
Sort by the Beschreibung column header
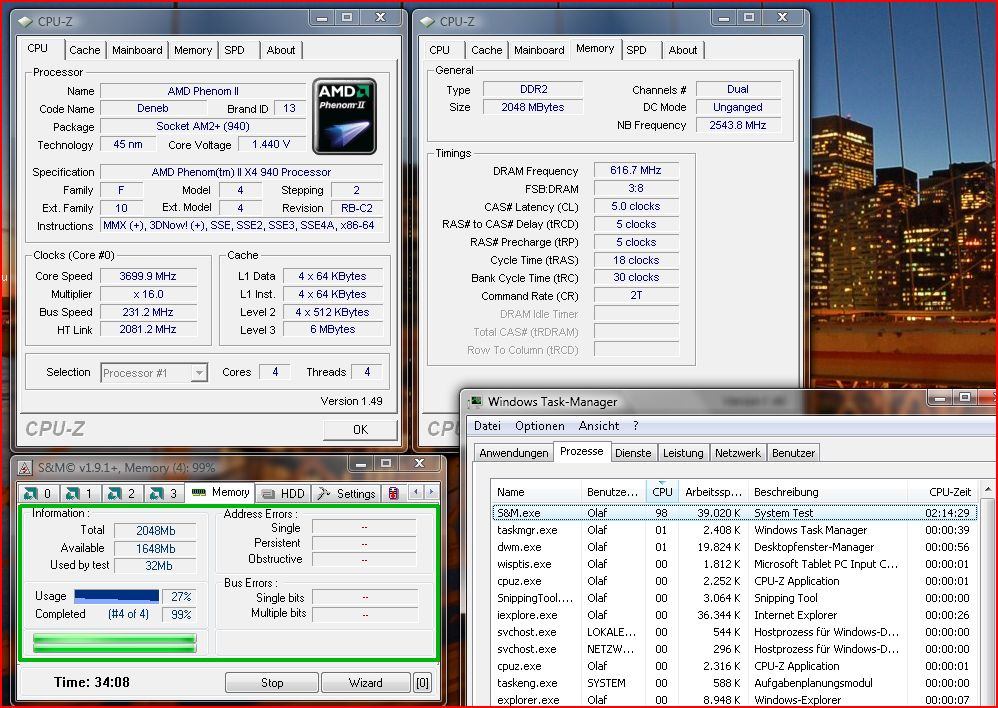827,492
